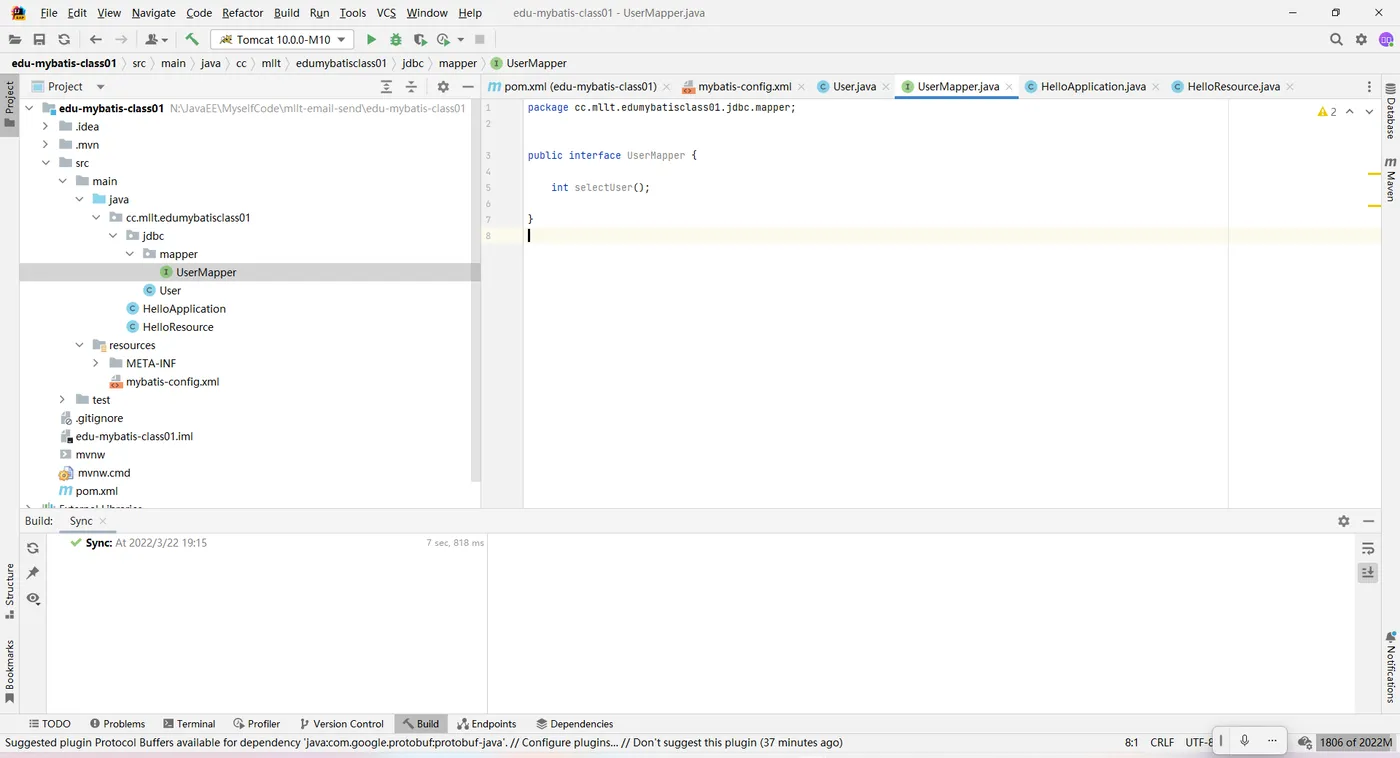This screenshot has width=1400, height=758.
Task: Select HelloApplication in project tree
Action: [184, 309]
